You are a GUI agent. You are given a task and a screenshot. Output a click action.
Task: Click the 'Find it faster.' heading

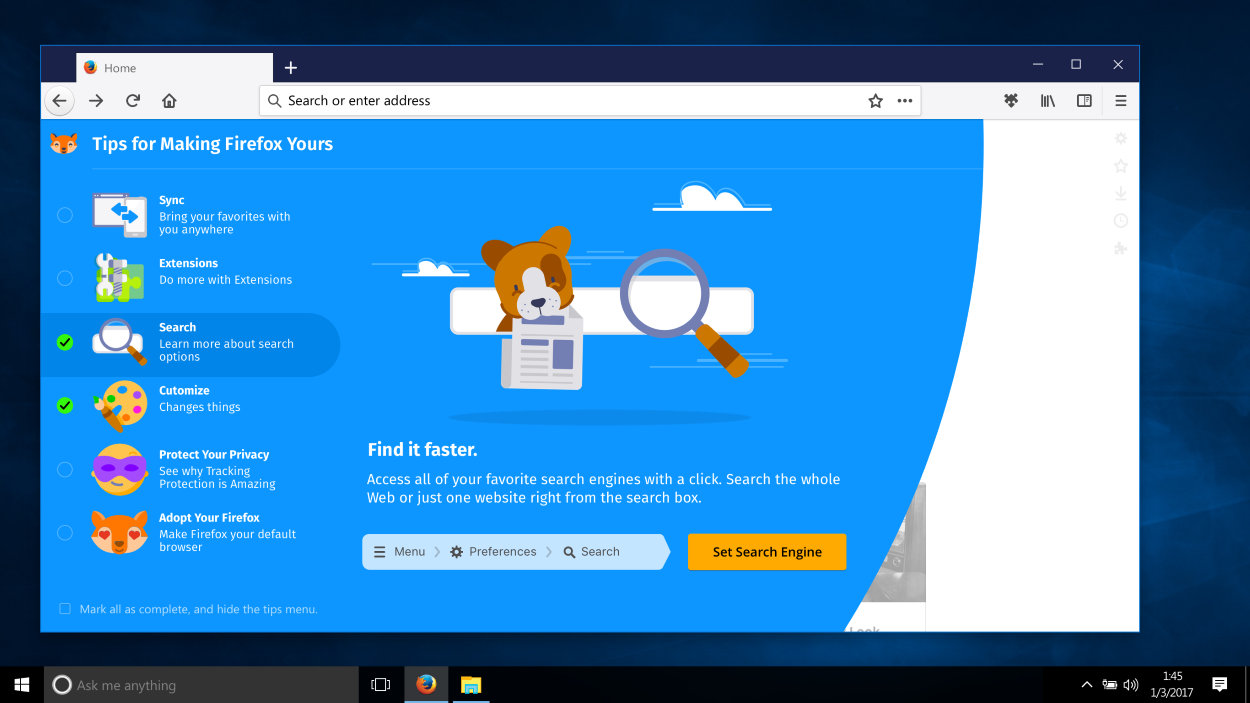click(x=422, y=450)
